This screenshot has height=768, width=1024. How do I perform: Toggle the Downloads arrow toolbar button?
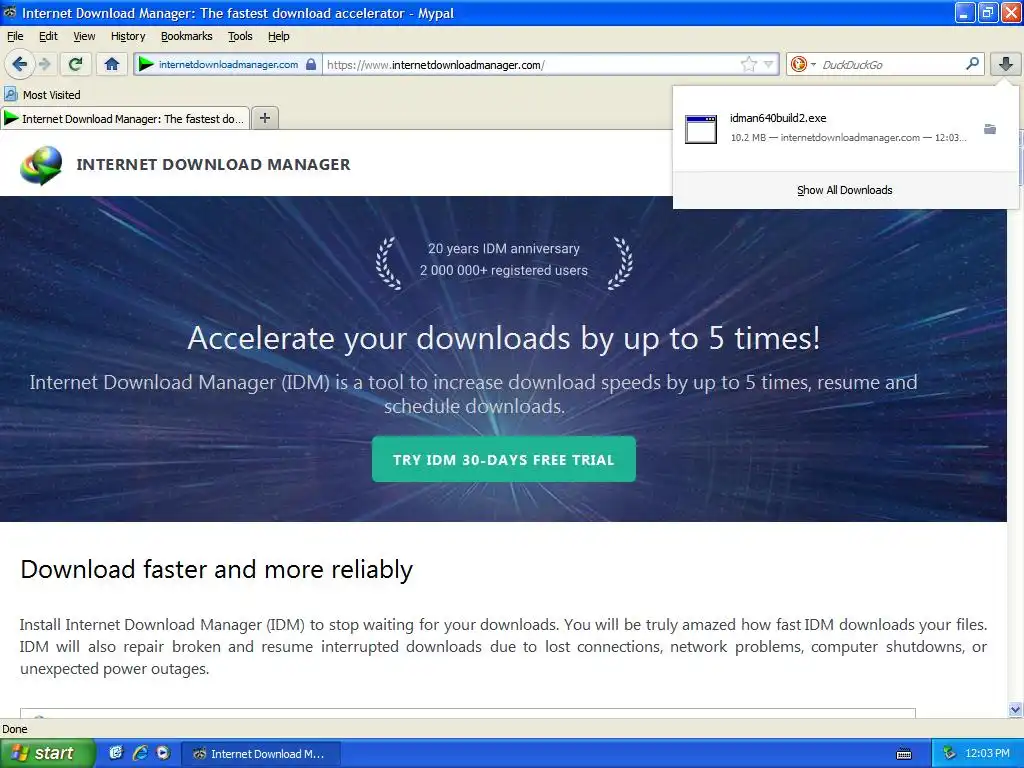[x=1006, y=64]
